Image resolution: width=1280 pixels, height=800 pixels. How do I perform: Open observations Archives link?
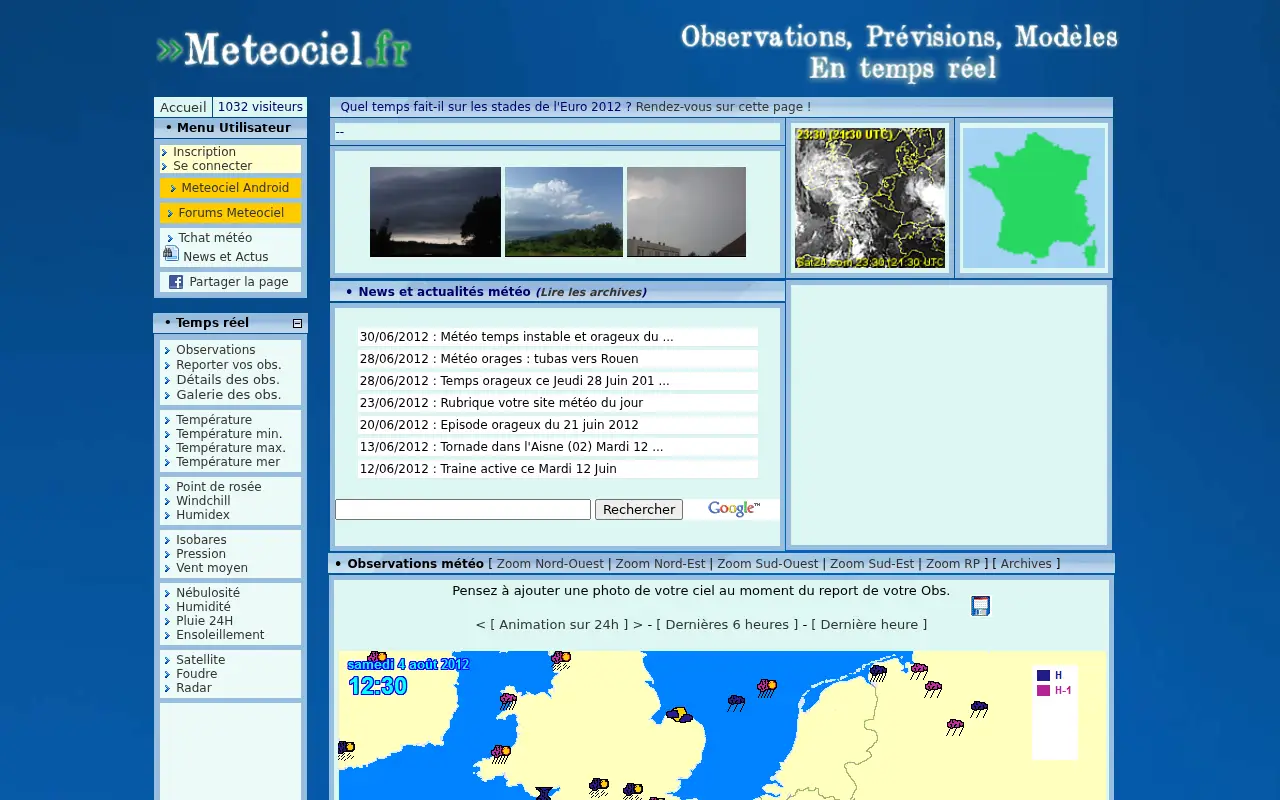tap(1026, 564)
